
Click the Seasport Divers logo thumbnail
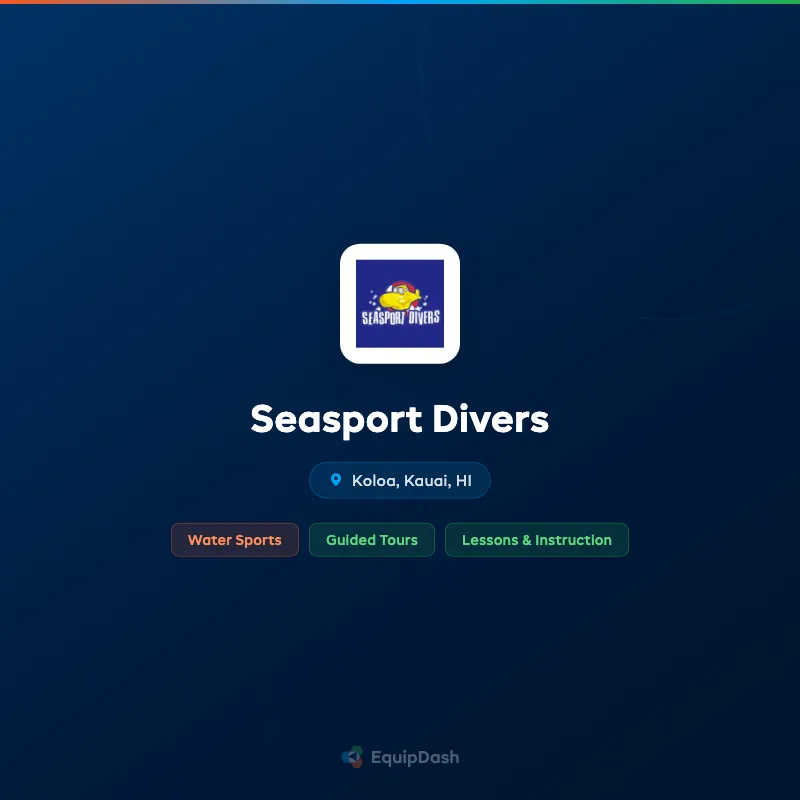point(399,304)
